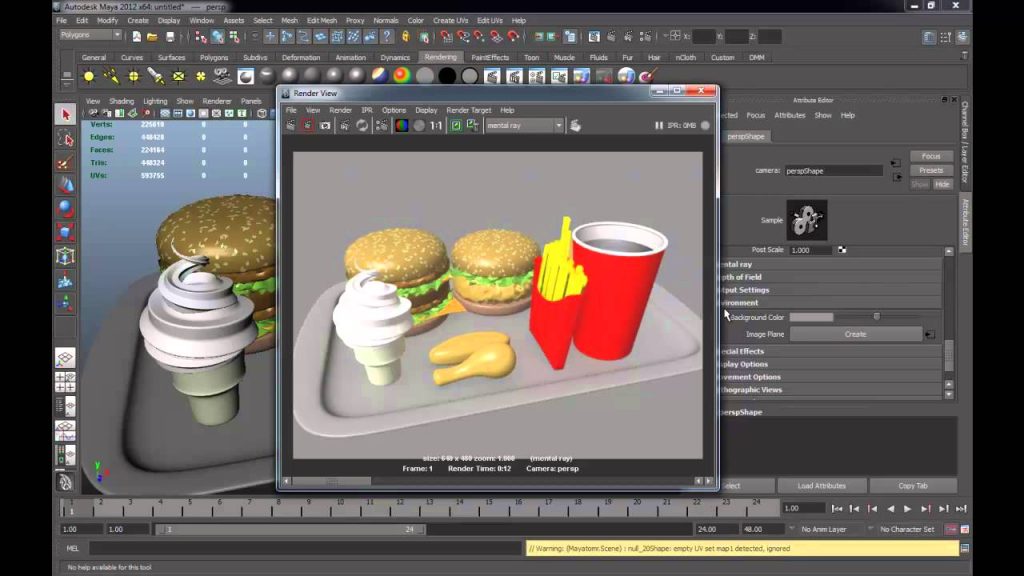Click the Post Scale value field
Viewport: 1024px width, 576px height.
(810, 250)
